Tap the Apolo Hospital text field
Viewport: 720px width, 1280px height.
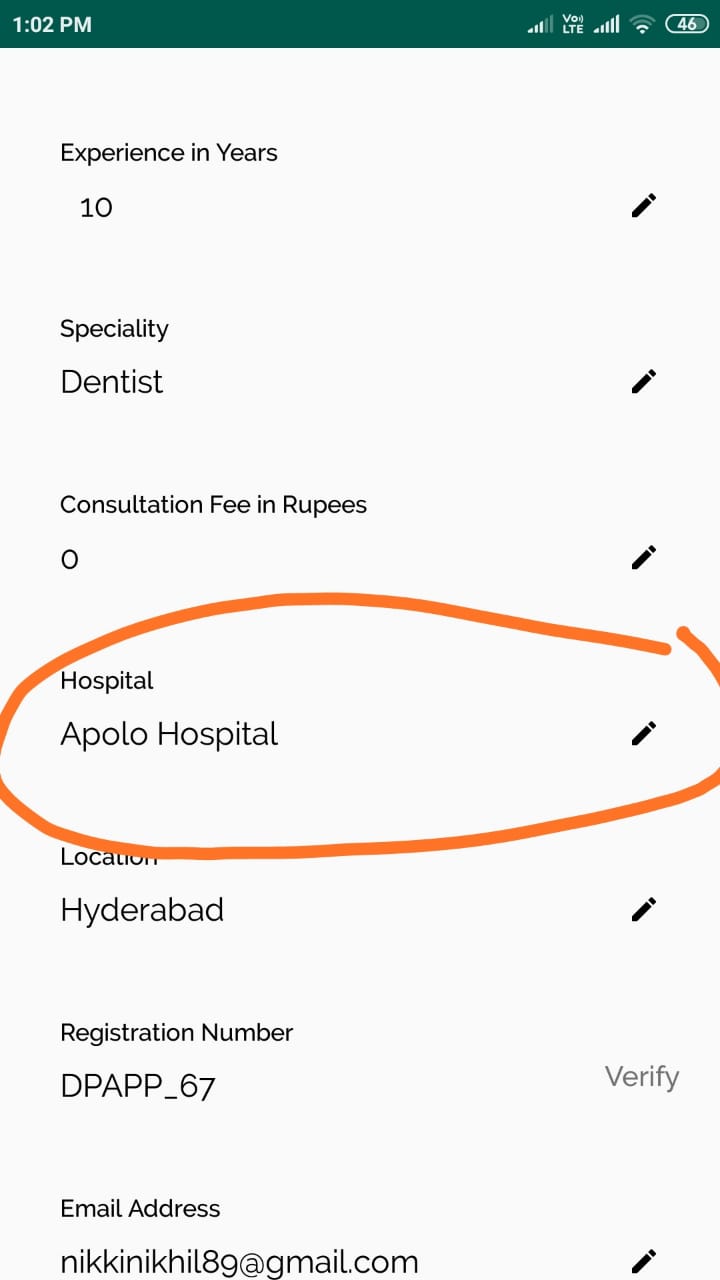(x=169, y=734)
